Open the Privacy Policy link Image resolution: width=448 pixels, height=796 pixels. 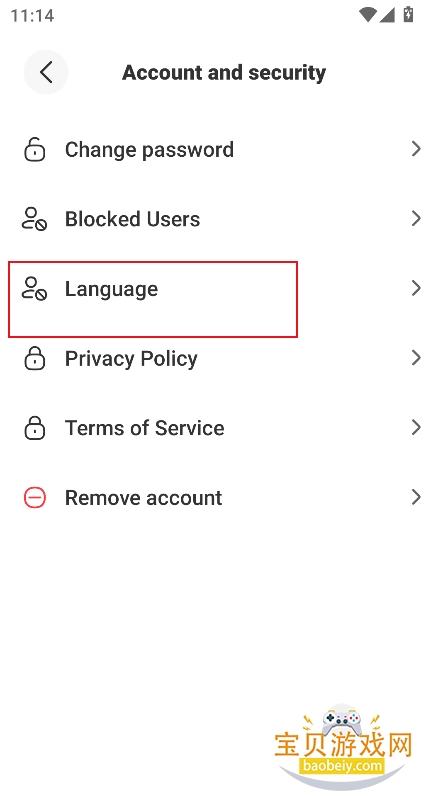click(224, 358)
